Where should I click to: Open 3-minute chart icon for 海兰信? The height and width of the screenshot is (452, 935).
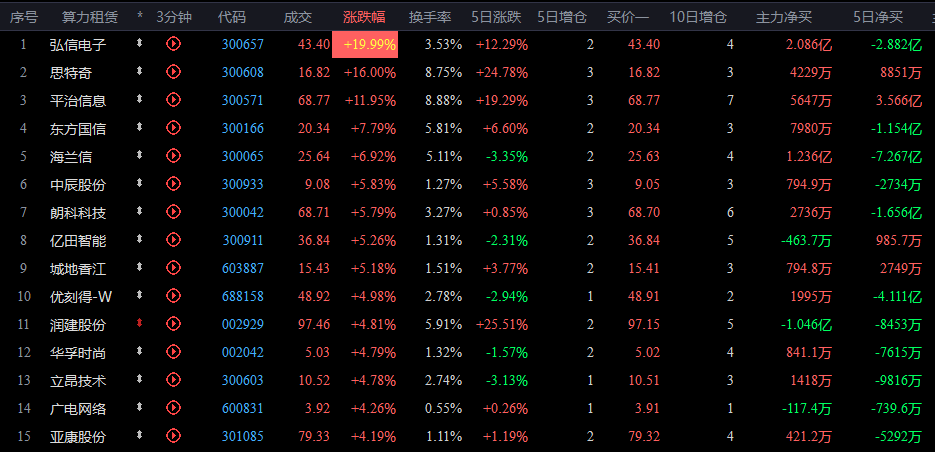(x=173, y=156)
